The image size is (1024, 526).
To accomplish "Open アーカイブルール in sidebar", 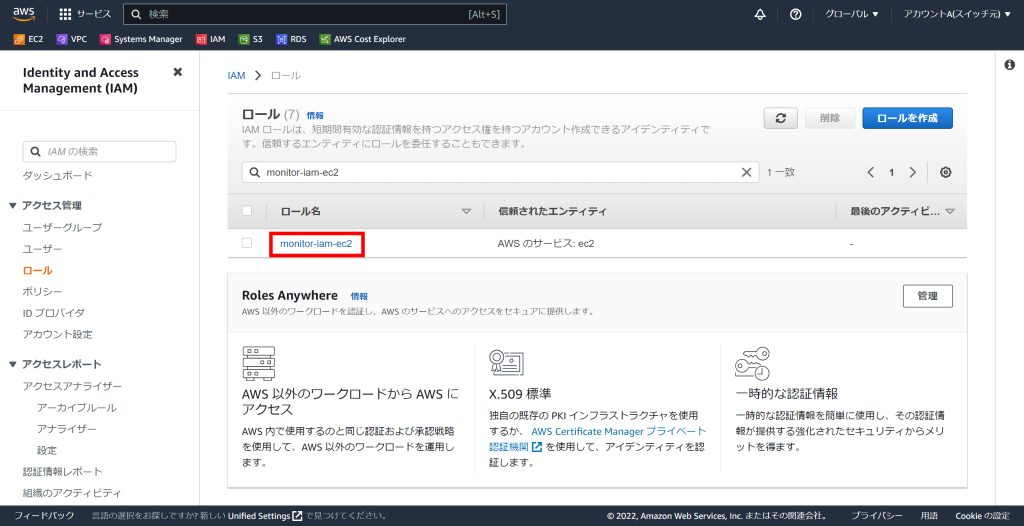I will (x=77, y=408).
